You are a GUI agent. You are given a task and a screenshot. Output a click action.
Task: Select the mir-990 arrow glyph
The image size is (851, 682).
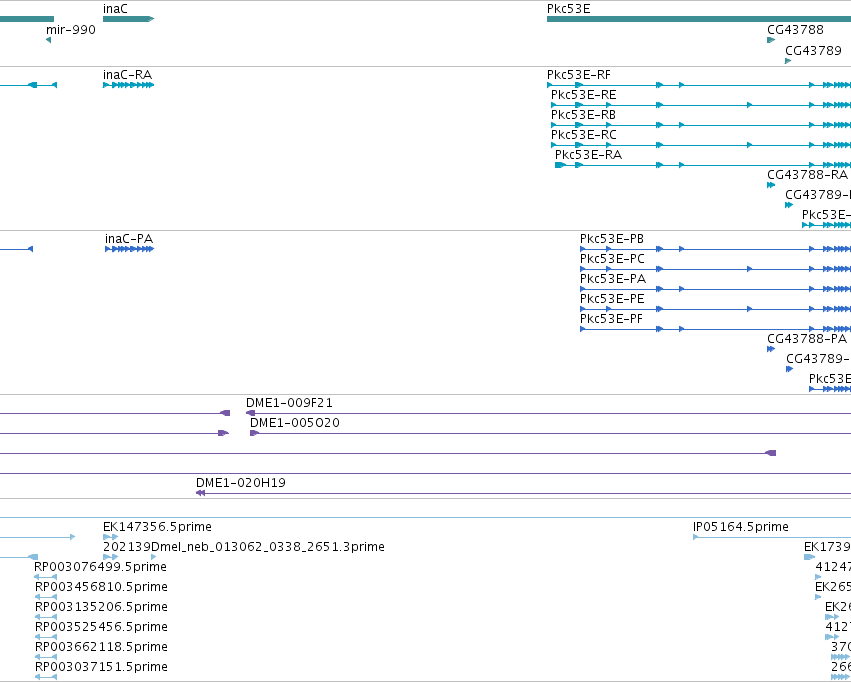[x=48, y=40]
